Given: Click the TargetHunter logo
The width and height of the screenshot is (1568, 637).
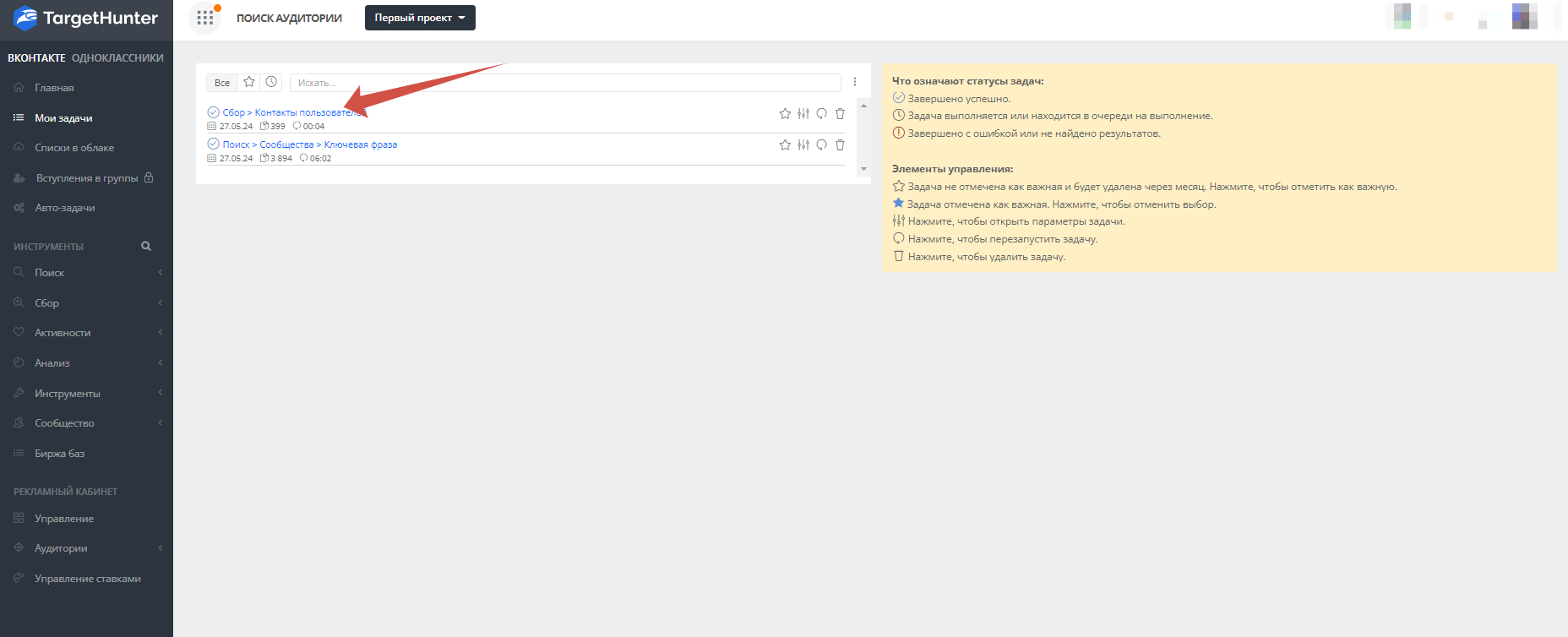Looking at the screenshot, I should (86, 19).
